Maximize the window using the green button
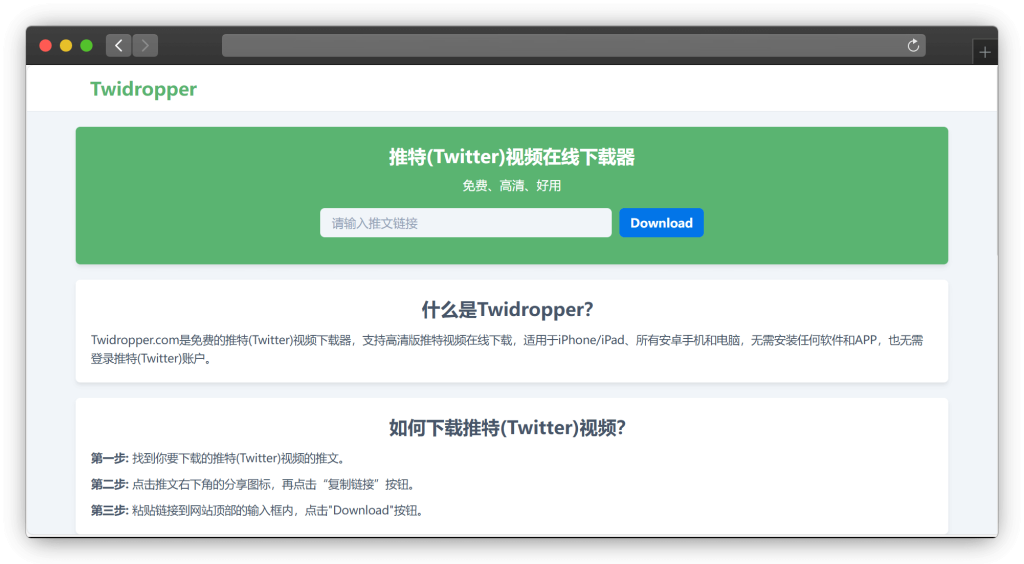1024x564 pixels. [x=86, y=45]
